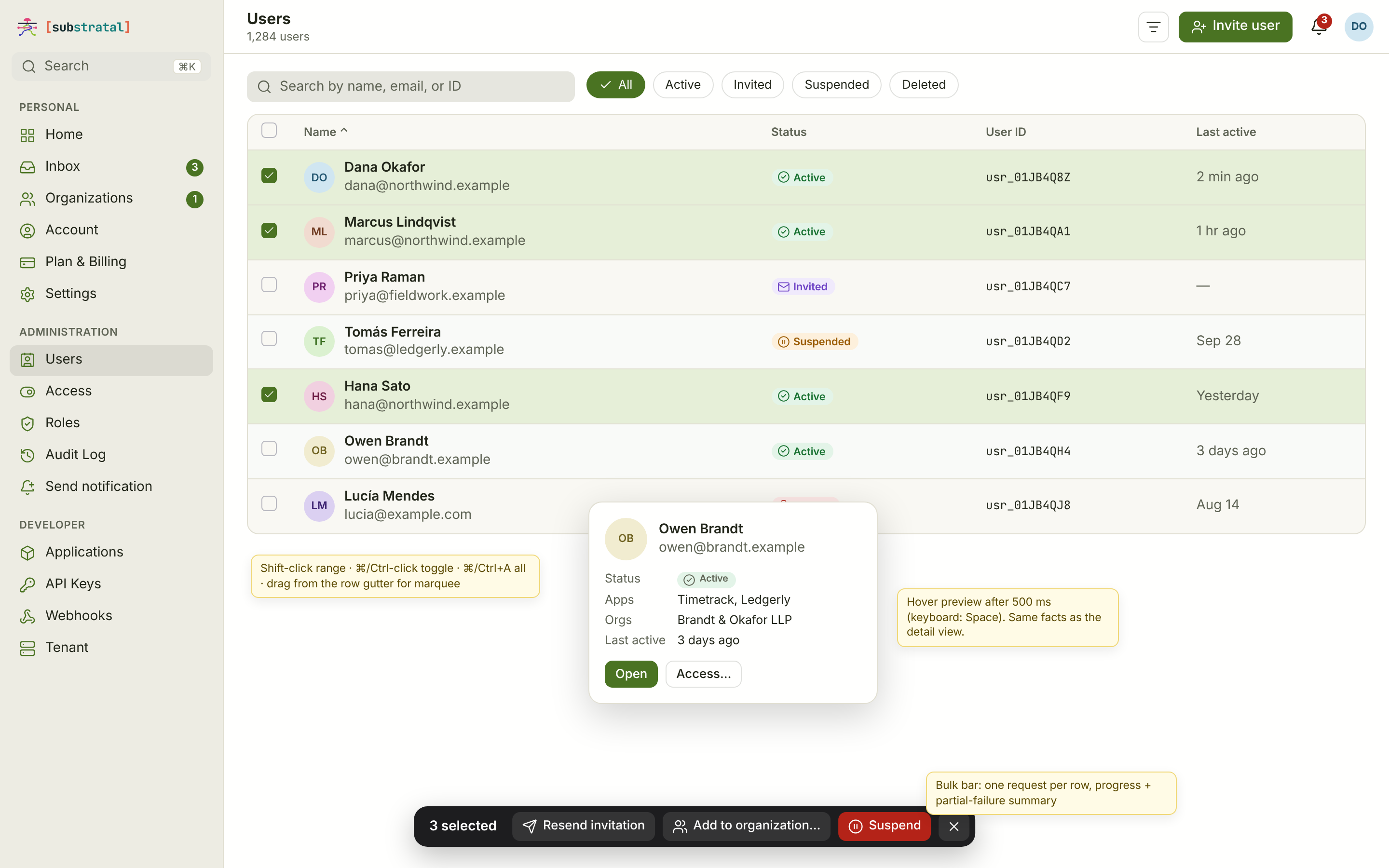Viewport: 1389px width, 868px height.
Task: Open API Keys in sidebar
Action: click(111, 584)
